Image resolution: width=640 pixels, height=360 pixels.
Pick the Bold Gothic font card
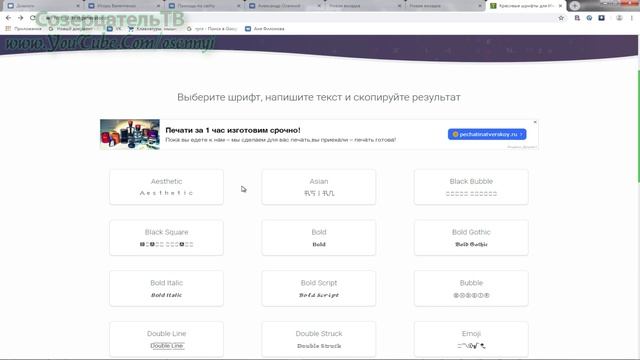point(471,238)
